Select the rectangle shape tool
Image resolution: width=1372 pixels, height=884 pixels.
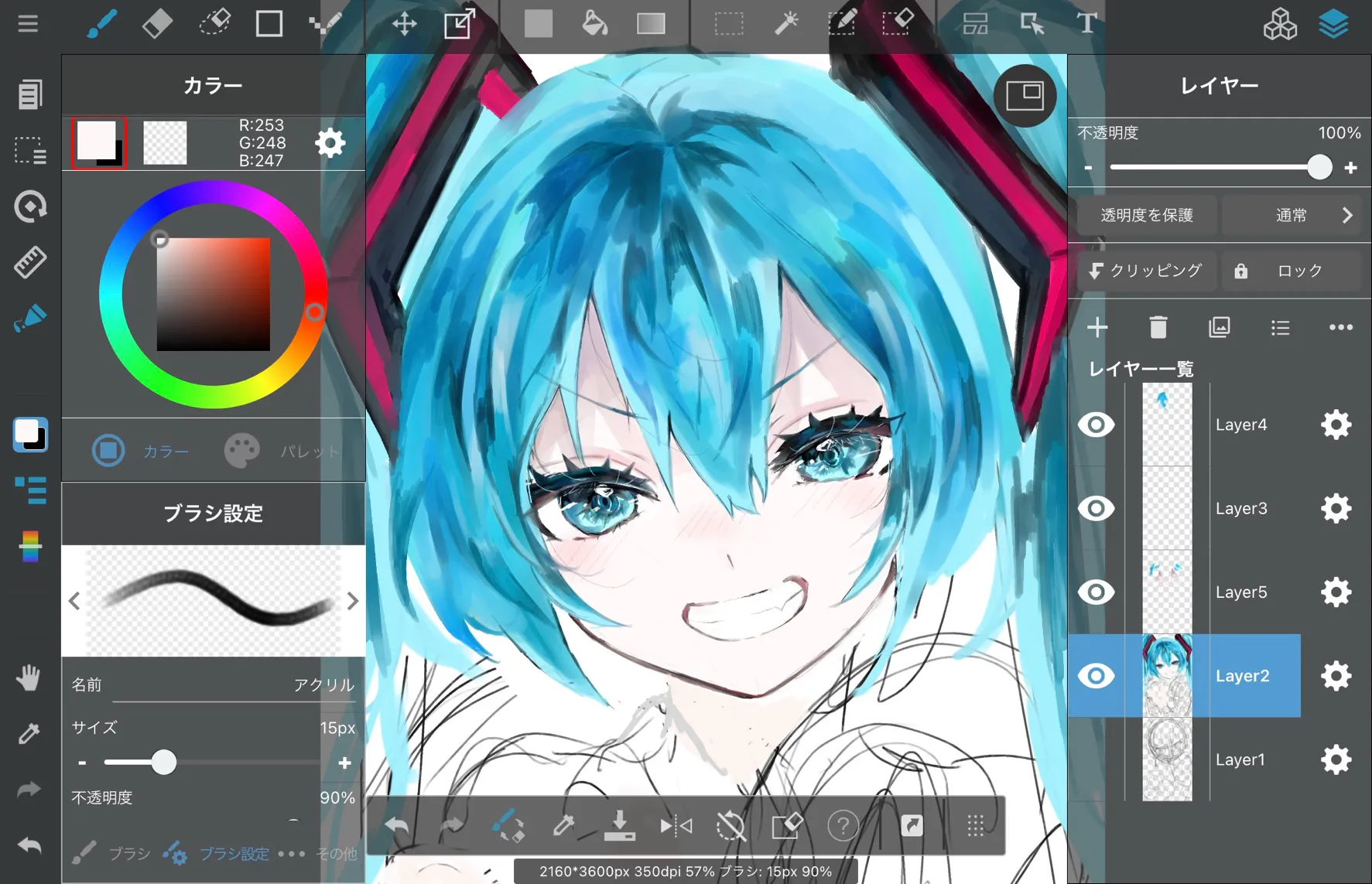tap(269, 24)
